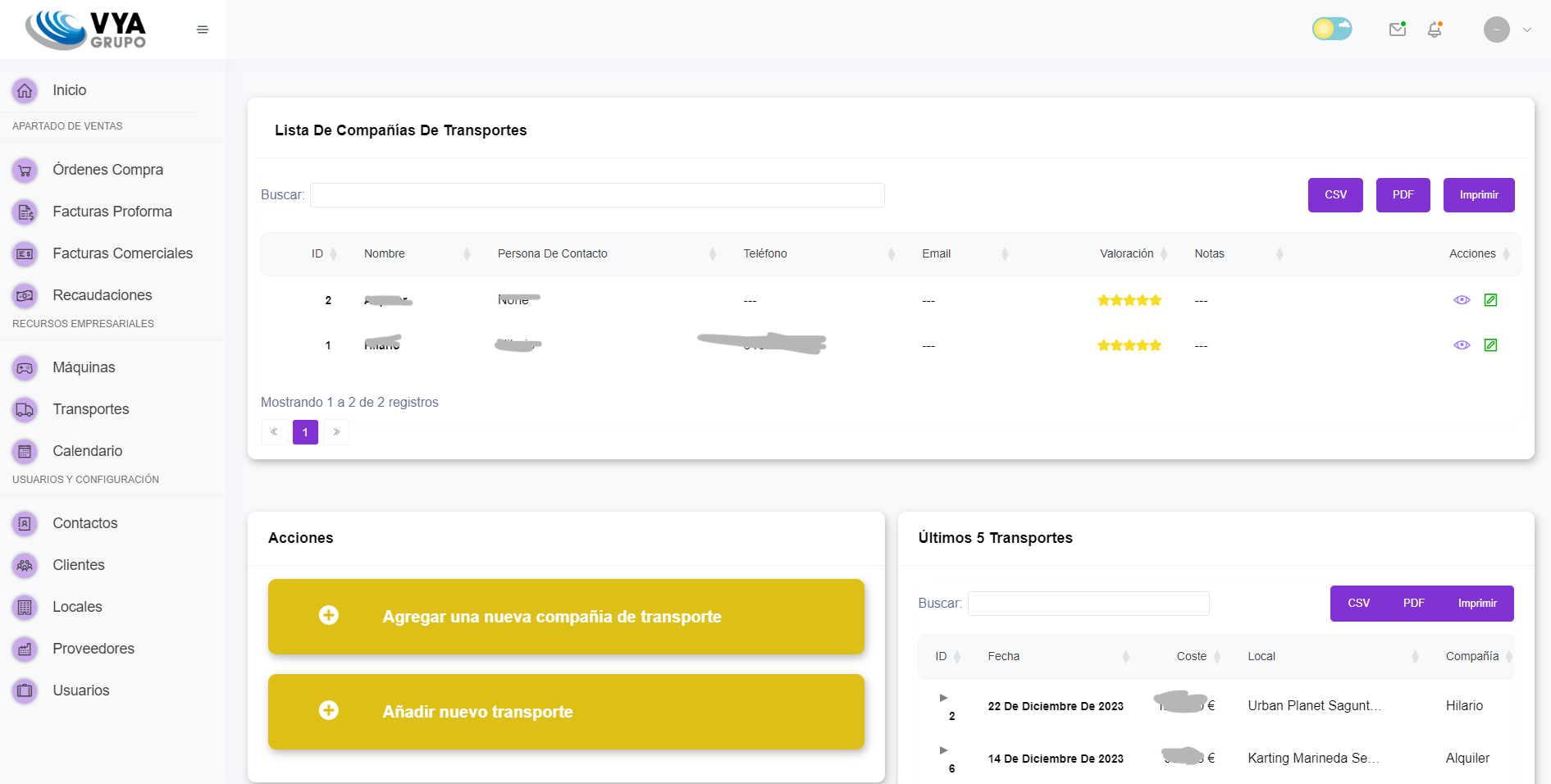
Task: Go to Proveedores in the sidebar
Action: pyautogui.click(x=93, y=649)
